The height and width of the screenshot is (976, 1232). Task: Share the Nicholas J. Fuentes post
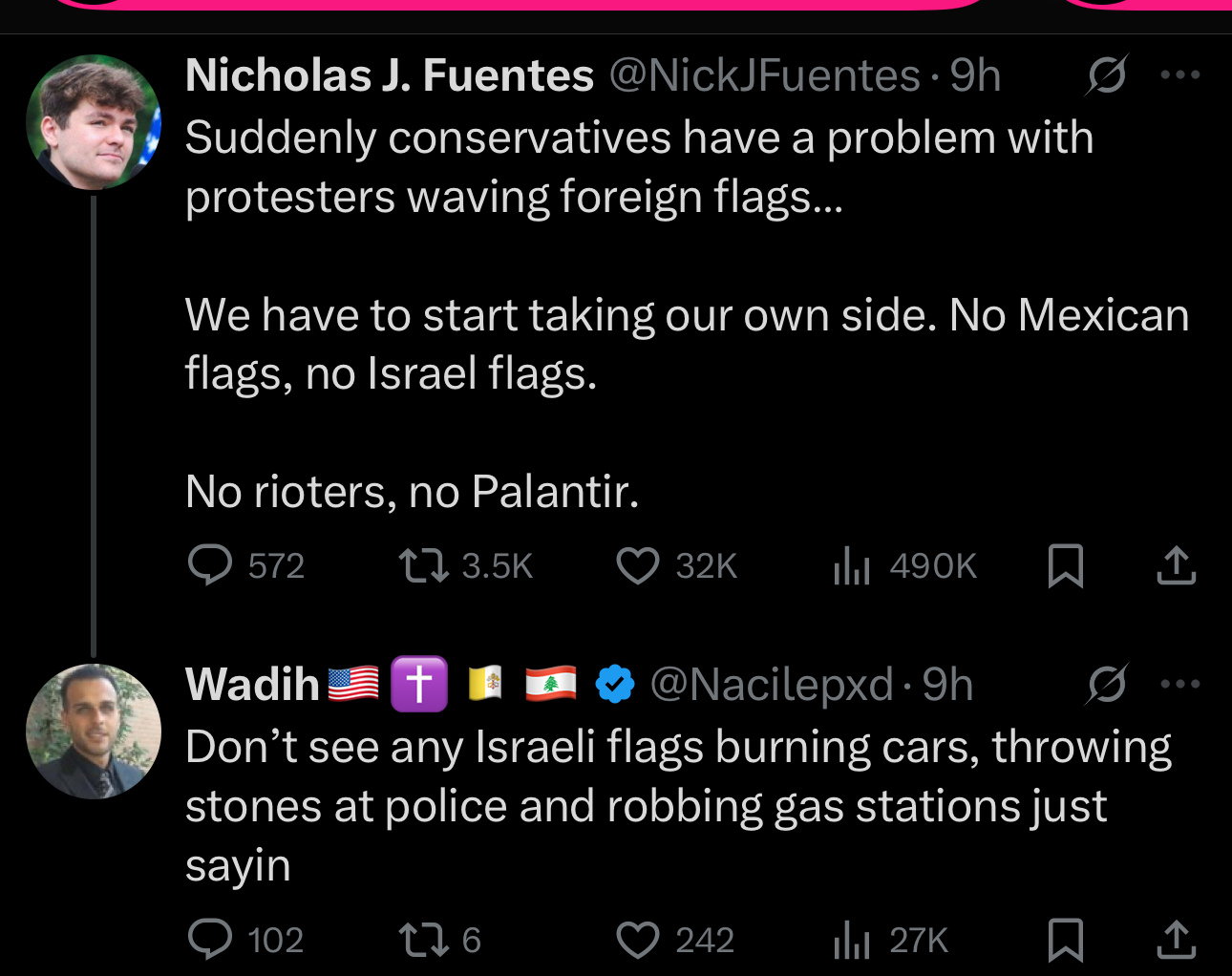1177,565
